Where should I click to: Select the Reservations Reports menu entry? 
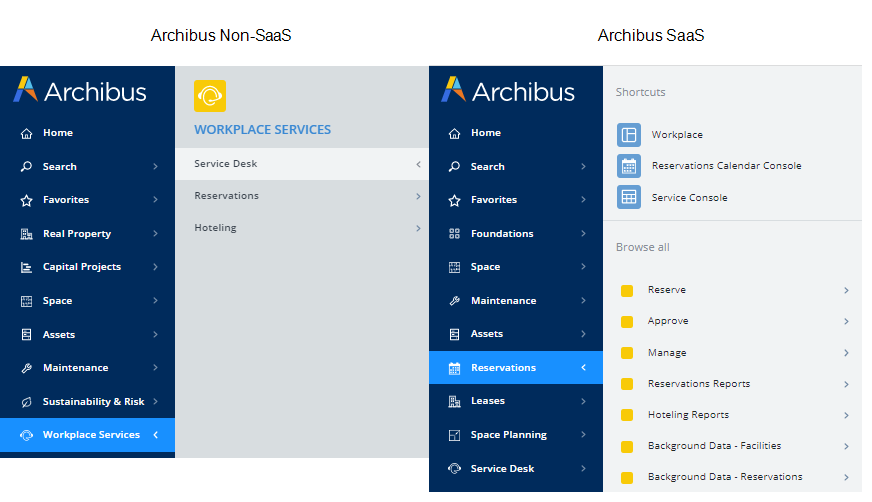click(698, 384)
